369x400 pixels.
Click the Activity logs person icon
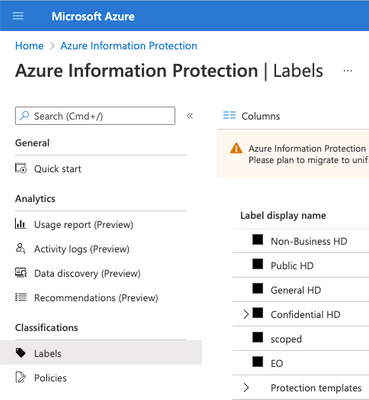click(21, 248)
